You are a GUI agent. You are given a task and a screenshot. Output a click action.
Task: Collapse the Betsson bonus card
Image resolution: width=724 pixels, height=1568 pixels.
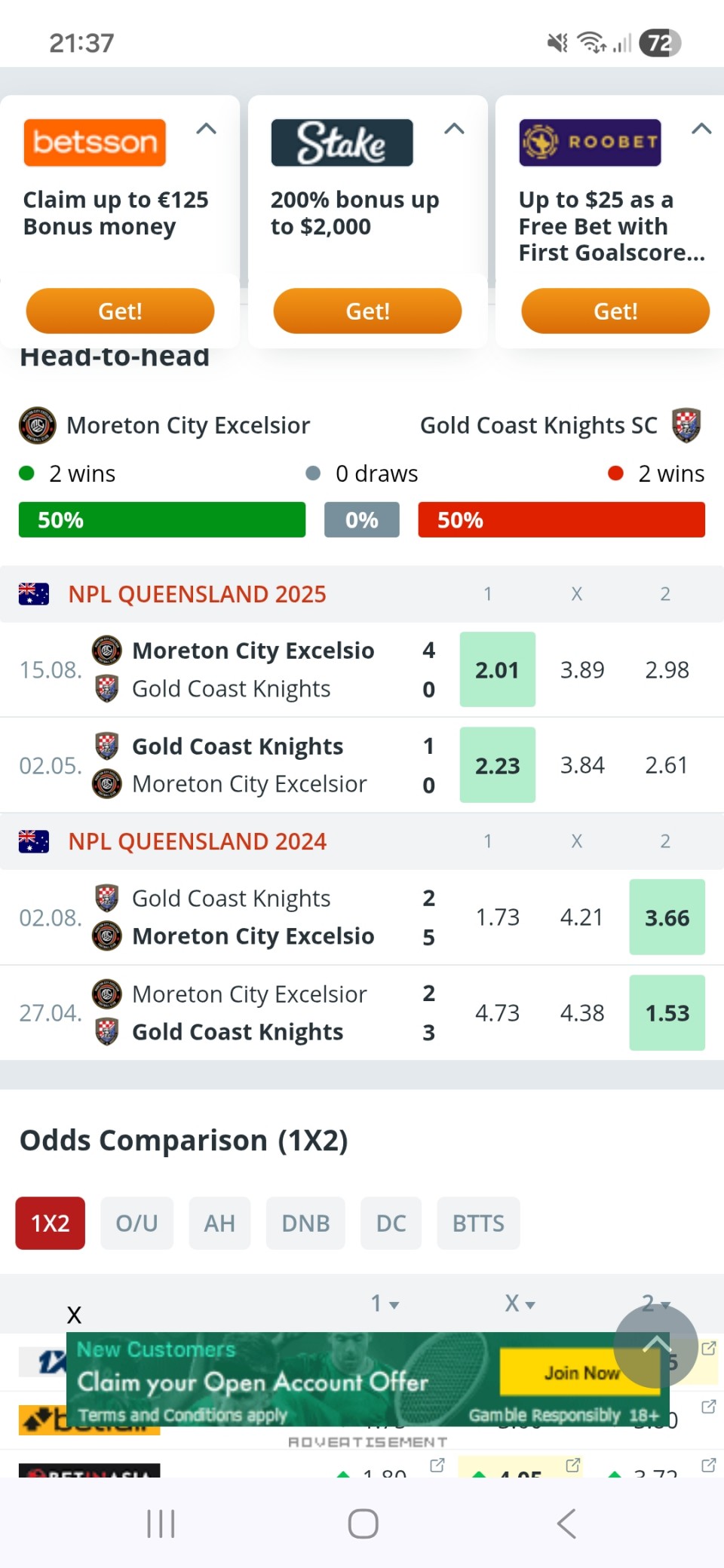[x=206, y=129]
